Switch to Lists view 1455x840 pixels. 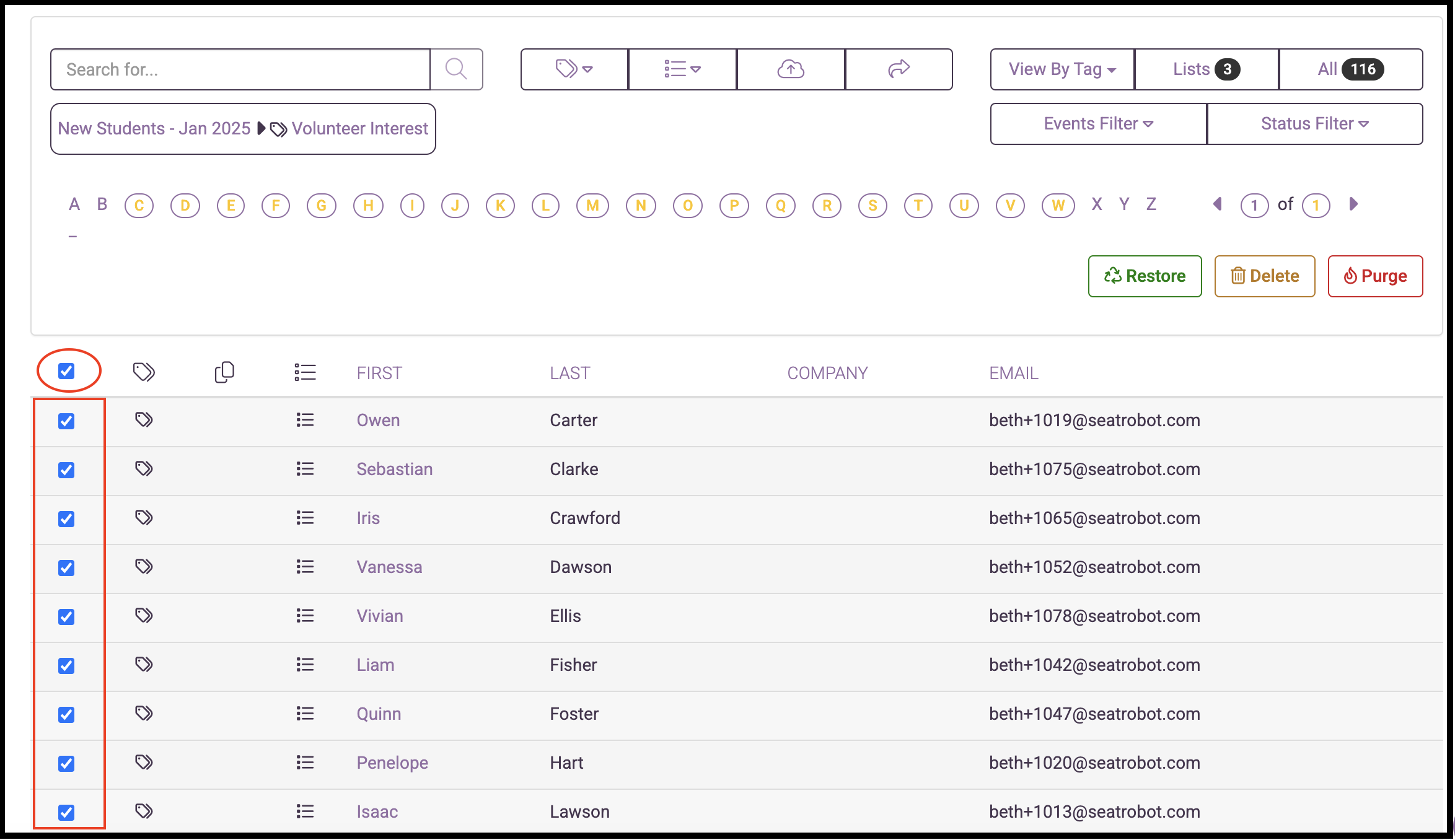click(x=1207, y=69)
